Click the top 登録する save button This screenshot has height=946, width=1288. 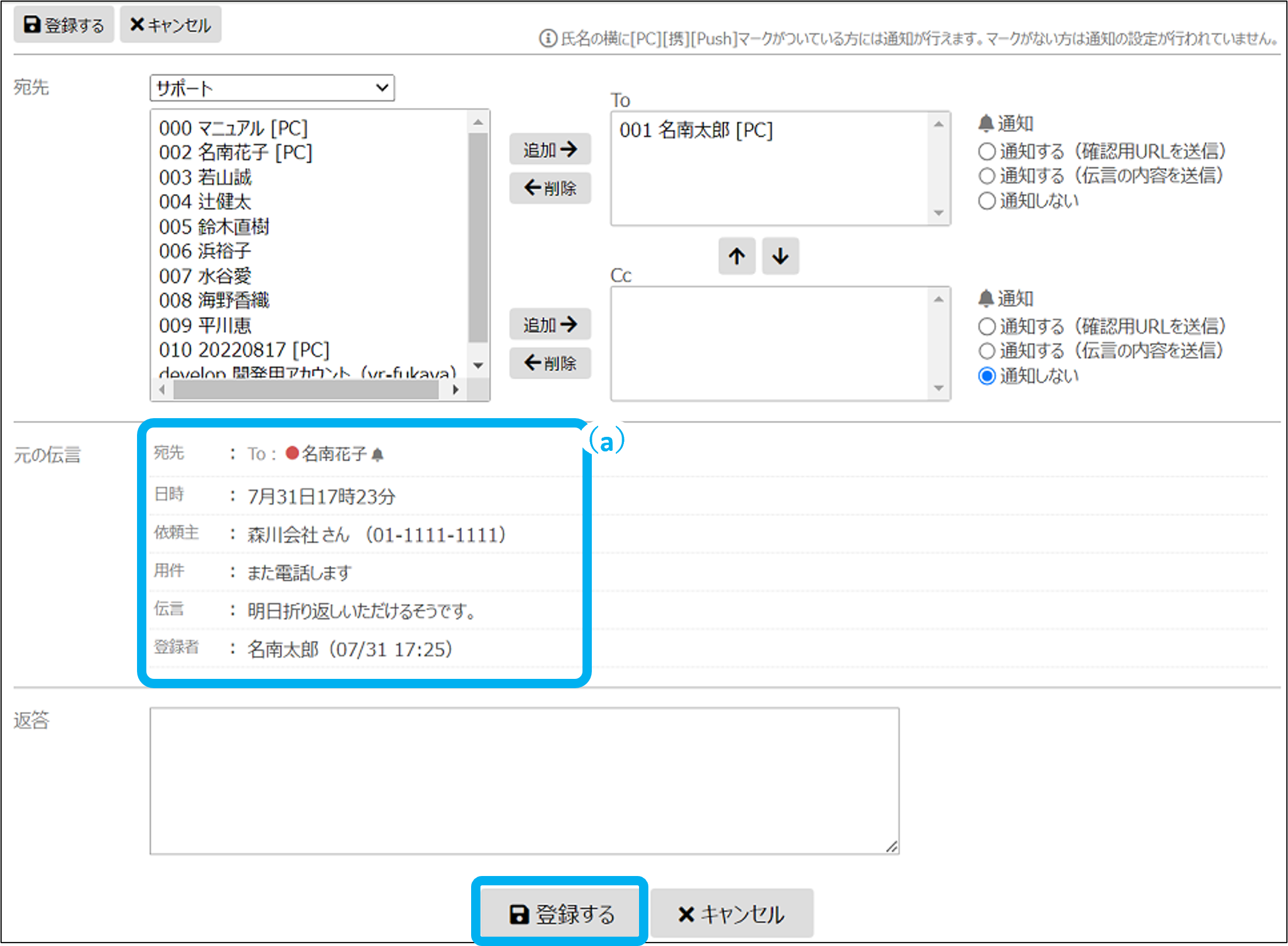coord(64,25)
